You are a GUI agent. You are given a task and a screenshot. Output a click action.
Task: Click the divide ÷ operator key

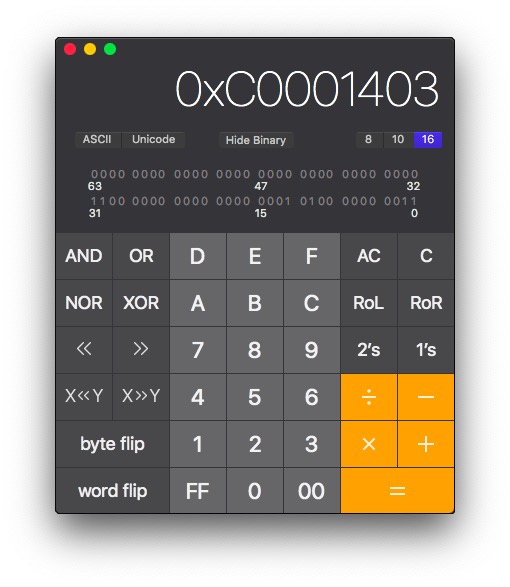pos(369,397)
